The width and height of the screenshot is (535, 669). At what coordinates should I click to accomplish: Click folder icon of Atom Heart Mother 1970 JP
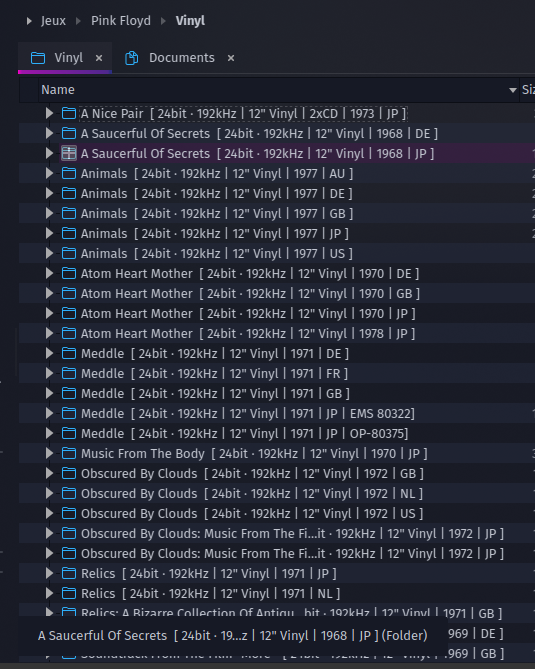coord(69,314)
